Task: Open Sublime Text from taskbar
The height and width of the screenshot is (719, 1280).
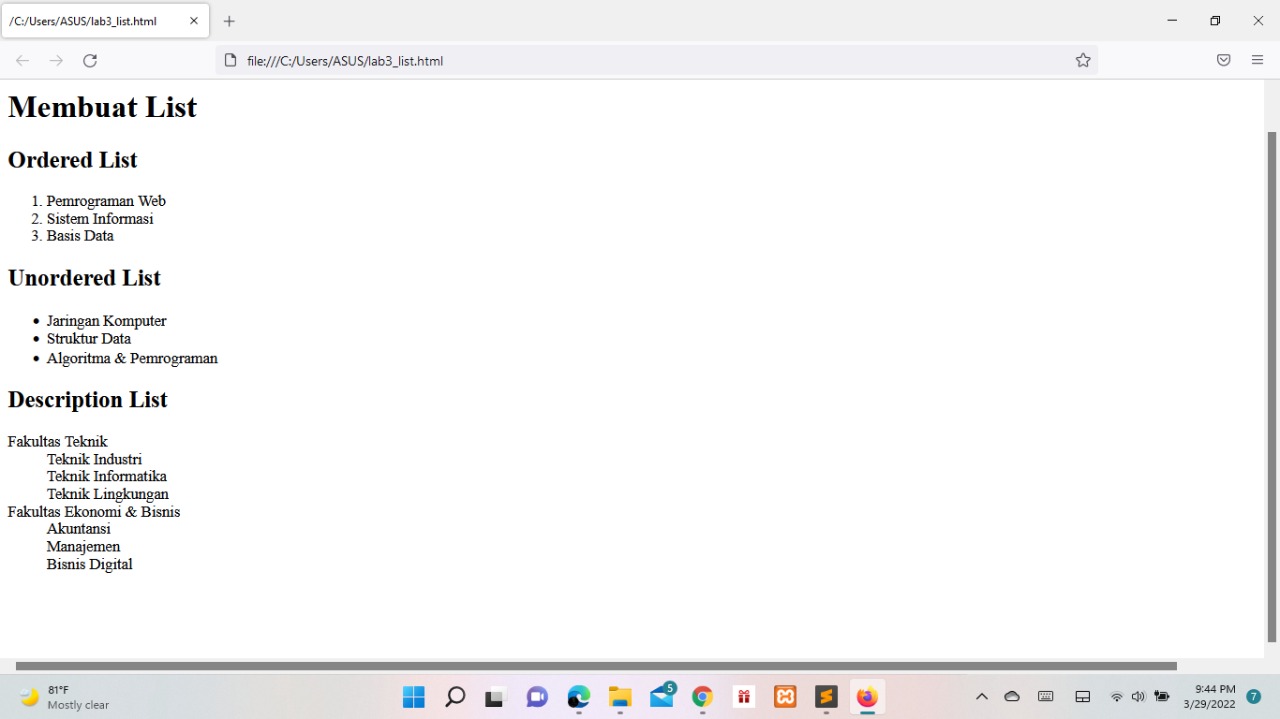Action: 826,697
